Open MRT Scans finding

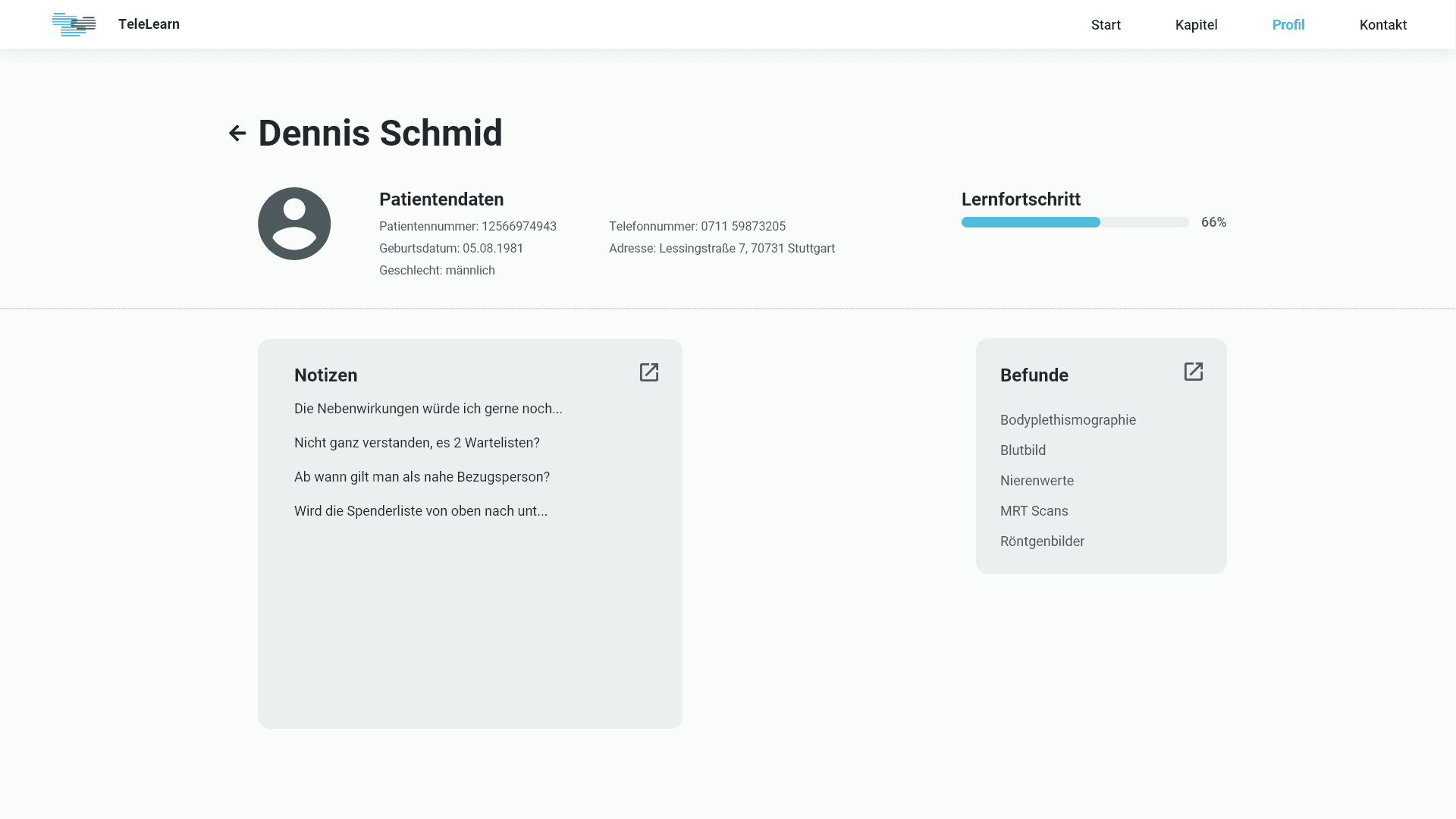click(1034, 511)
